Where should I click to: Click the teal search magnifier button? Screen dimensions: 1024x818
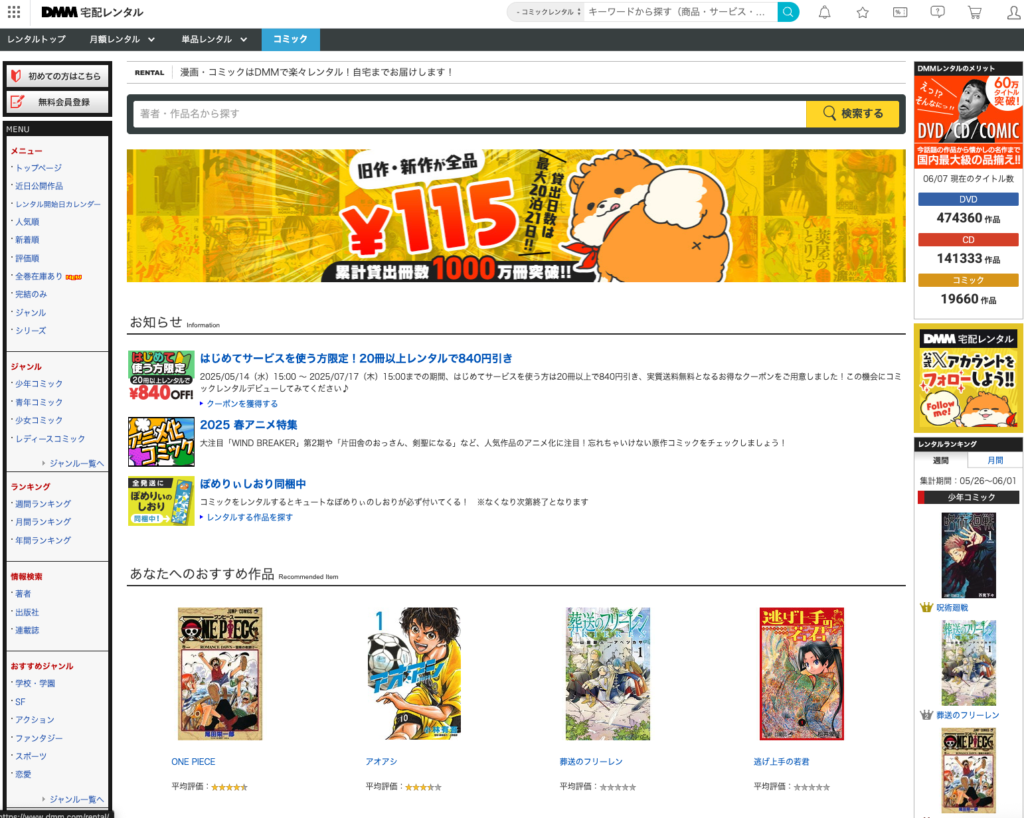788,12
